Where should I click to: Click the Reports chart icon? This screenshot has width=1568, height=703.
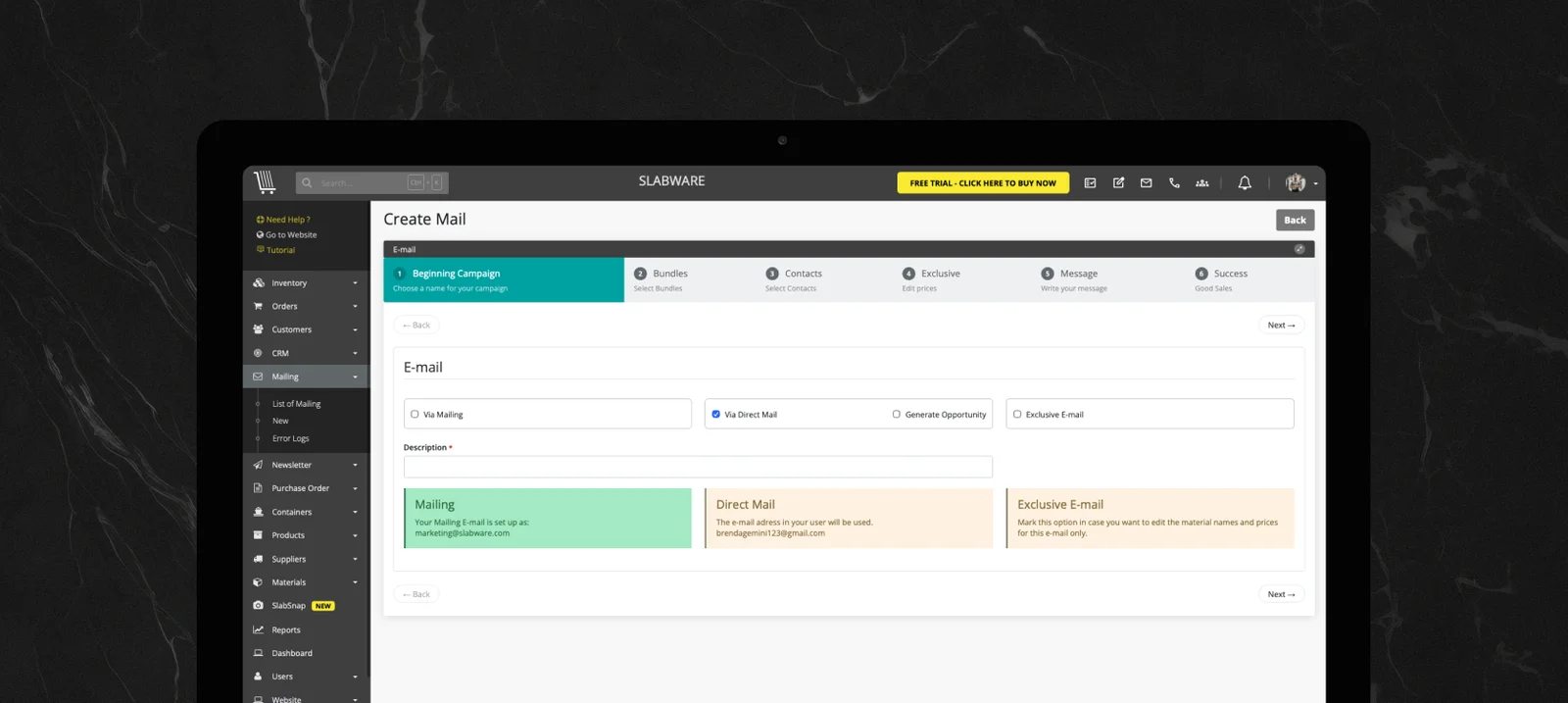[258, 629]
